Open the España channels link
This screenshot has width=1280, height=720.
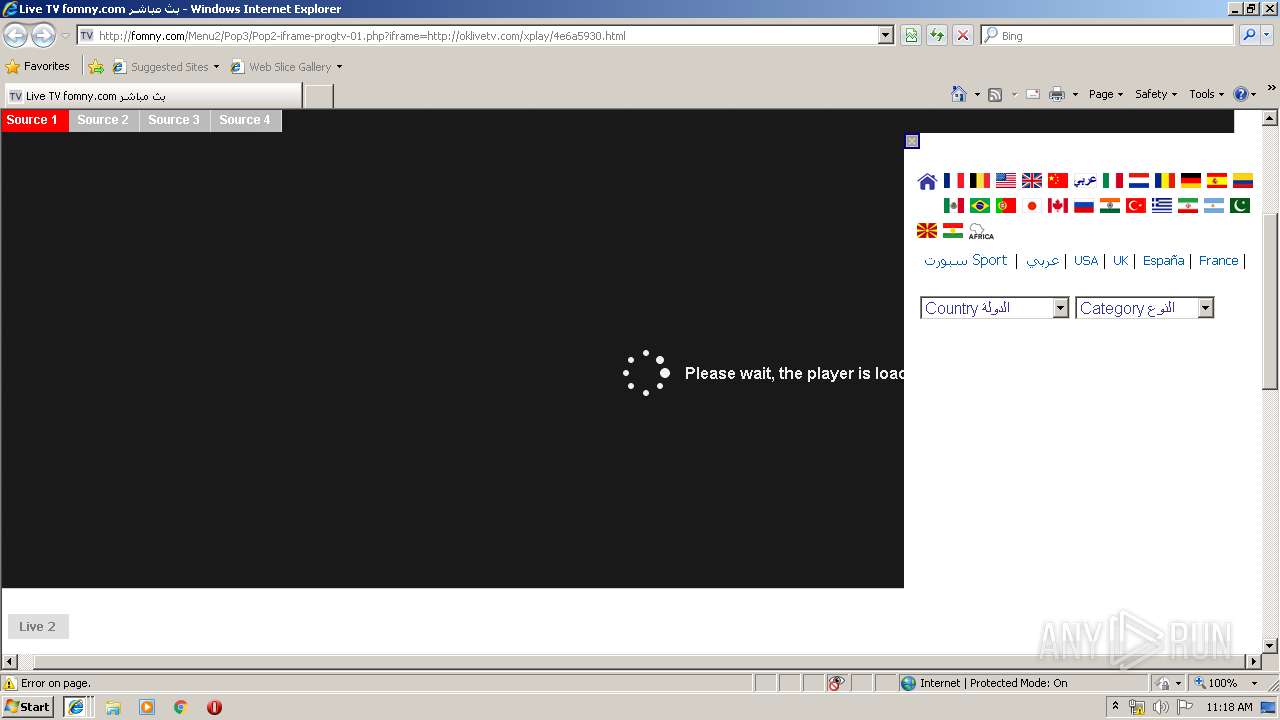[1163, 260]
